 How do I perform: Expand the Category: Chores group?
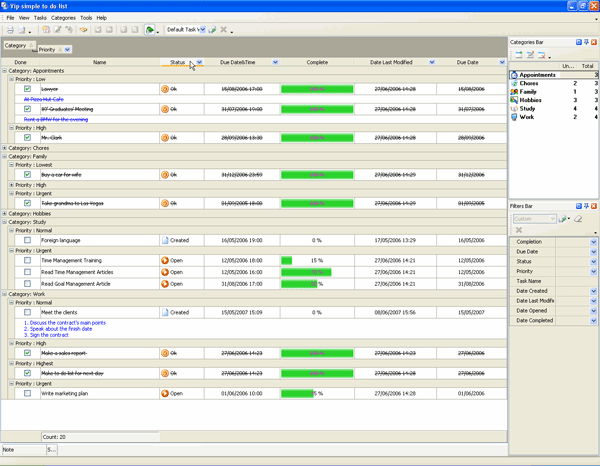pyautogui.click(x=5, y=148)
